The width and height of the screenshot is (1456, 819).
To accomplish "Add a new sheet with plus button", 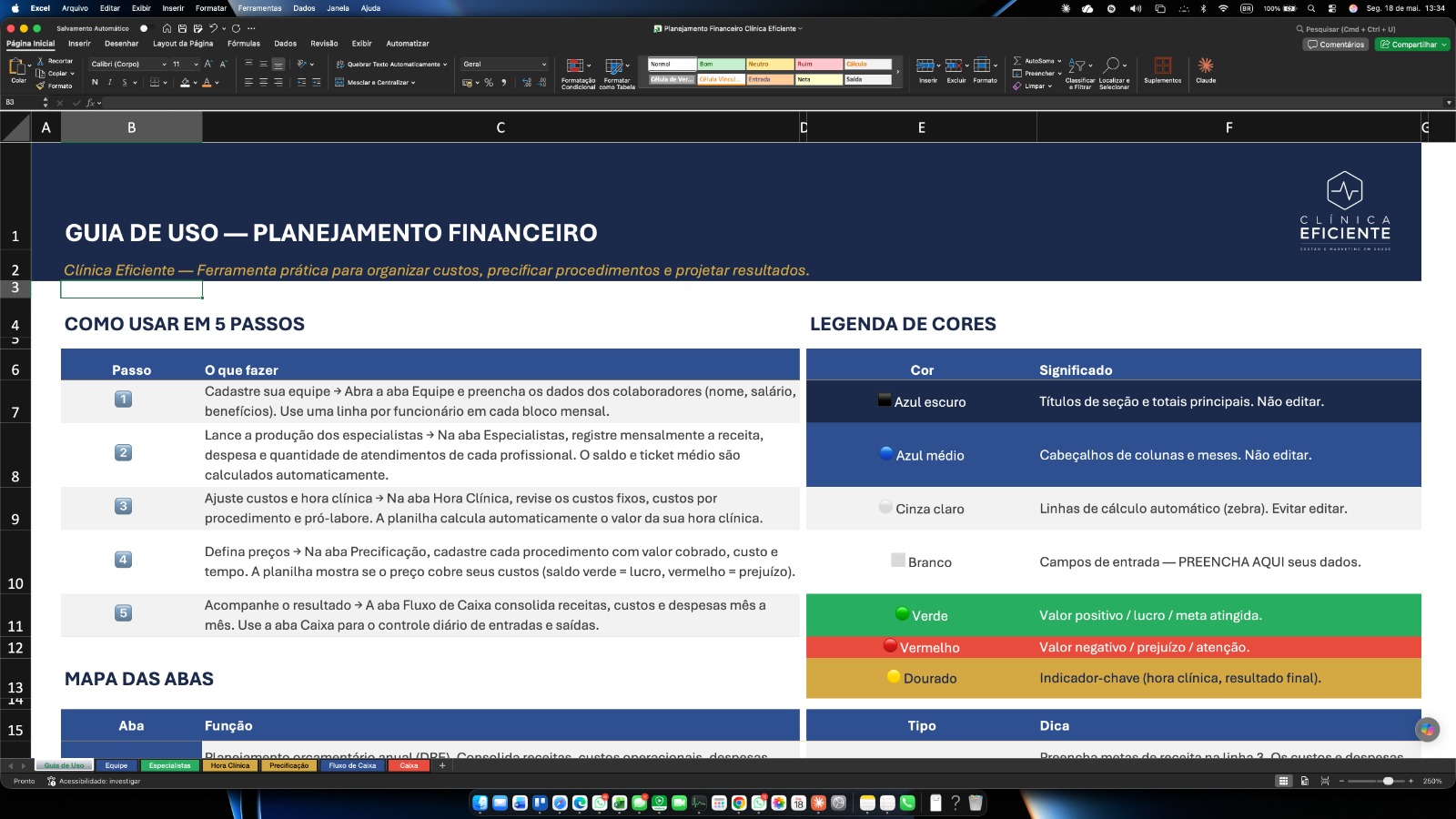I will click(442, 765).
